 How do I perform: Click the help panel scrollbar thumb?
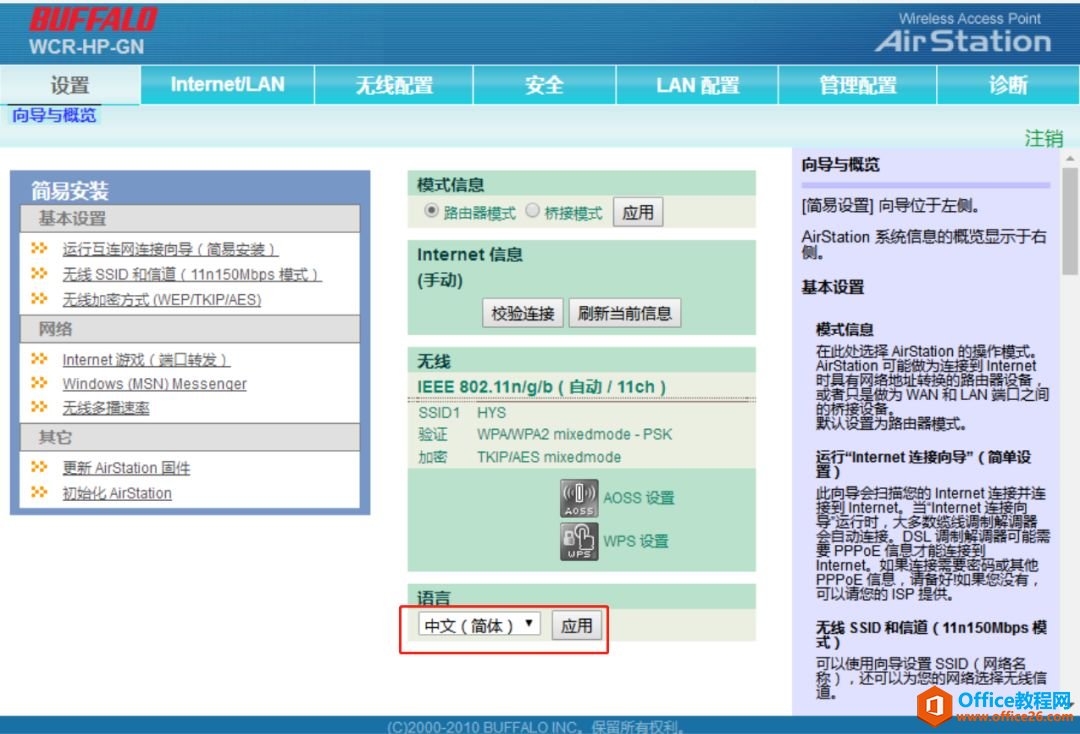(x=1070, y=220)
